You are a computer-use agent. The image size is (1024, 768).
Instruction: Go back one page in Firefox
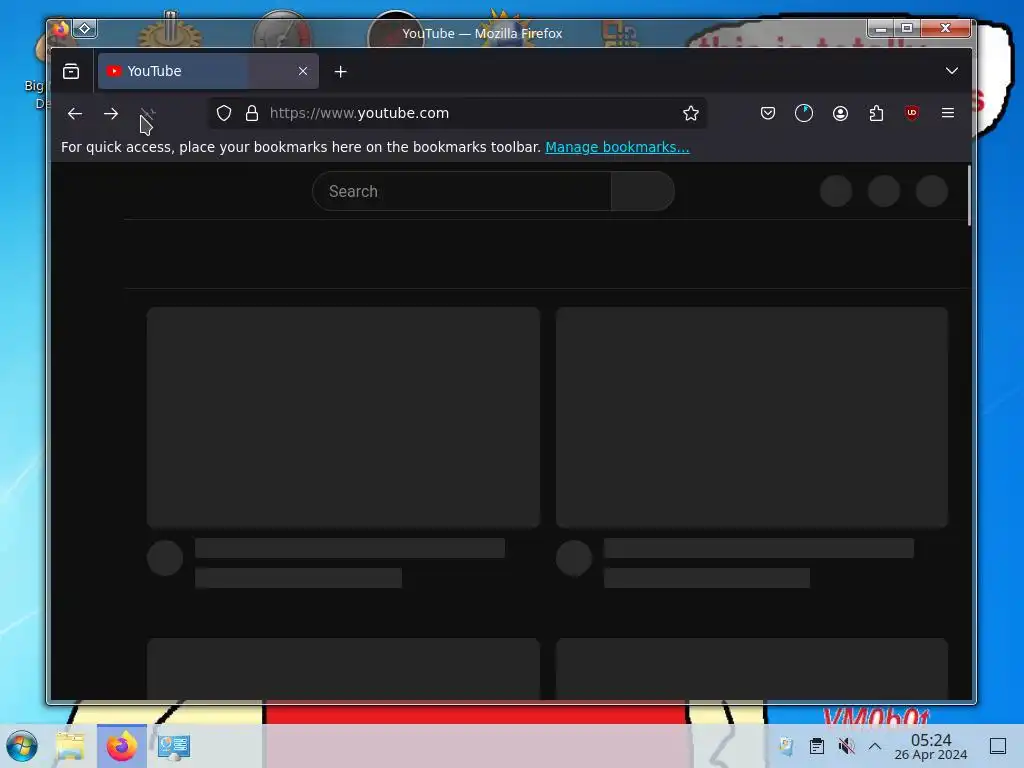[75, 114]
